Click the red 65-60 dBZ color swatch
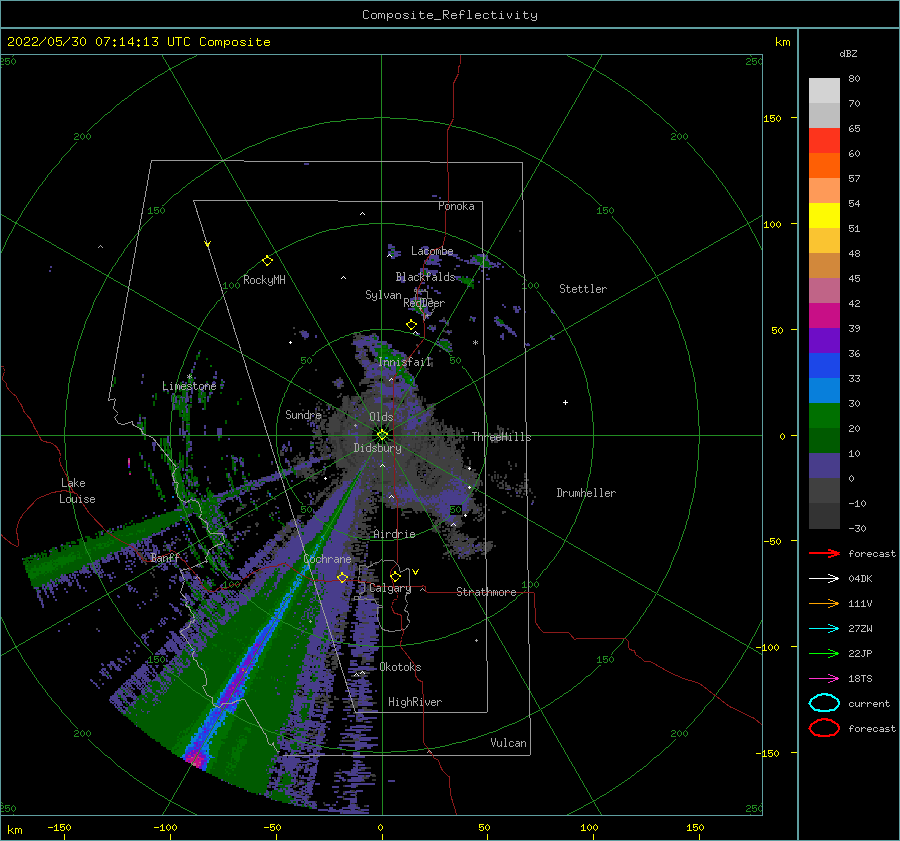 point(824,140)
